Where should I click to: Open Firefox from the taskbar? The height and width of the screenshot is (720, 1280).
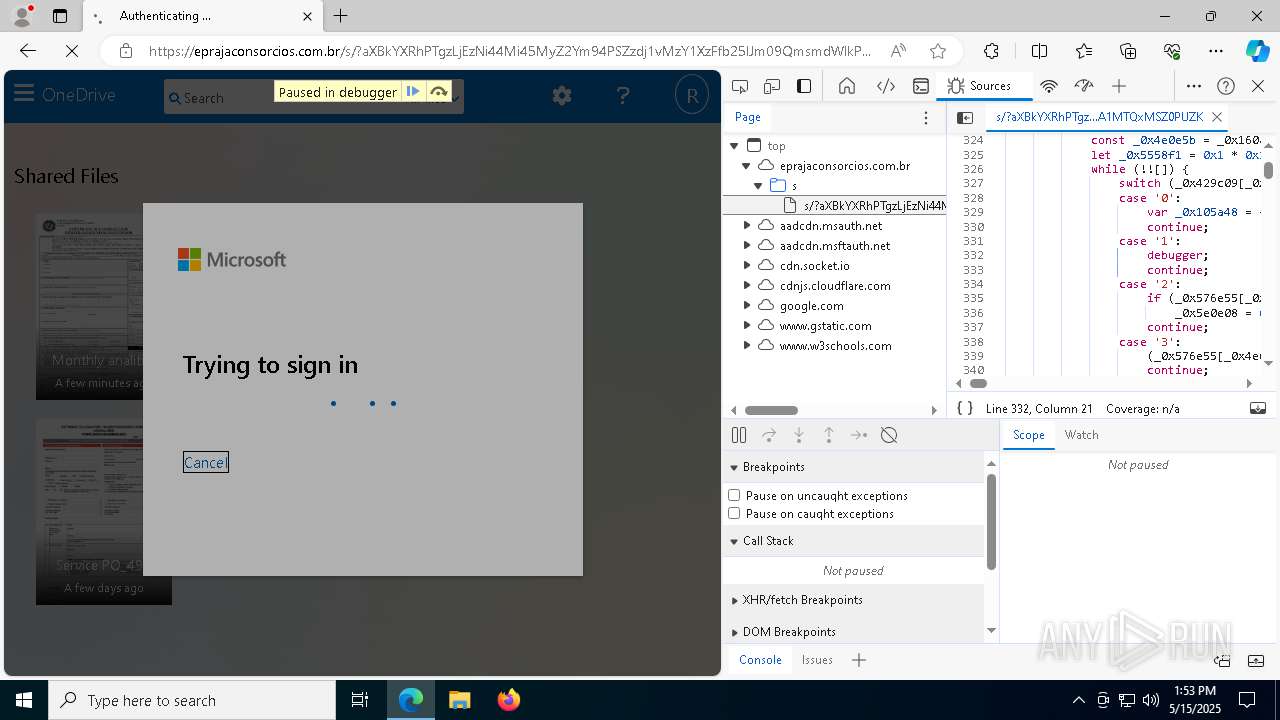tap(509, 700)
